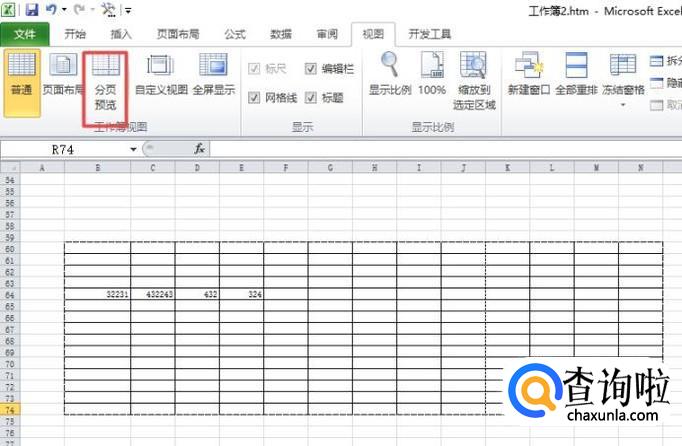Select the cell containing 432

point(197,295)
